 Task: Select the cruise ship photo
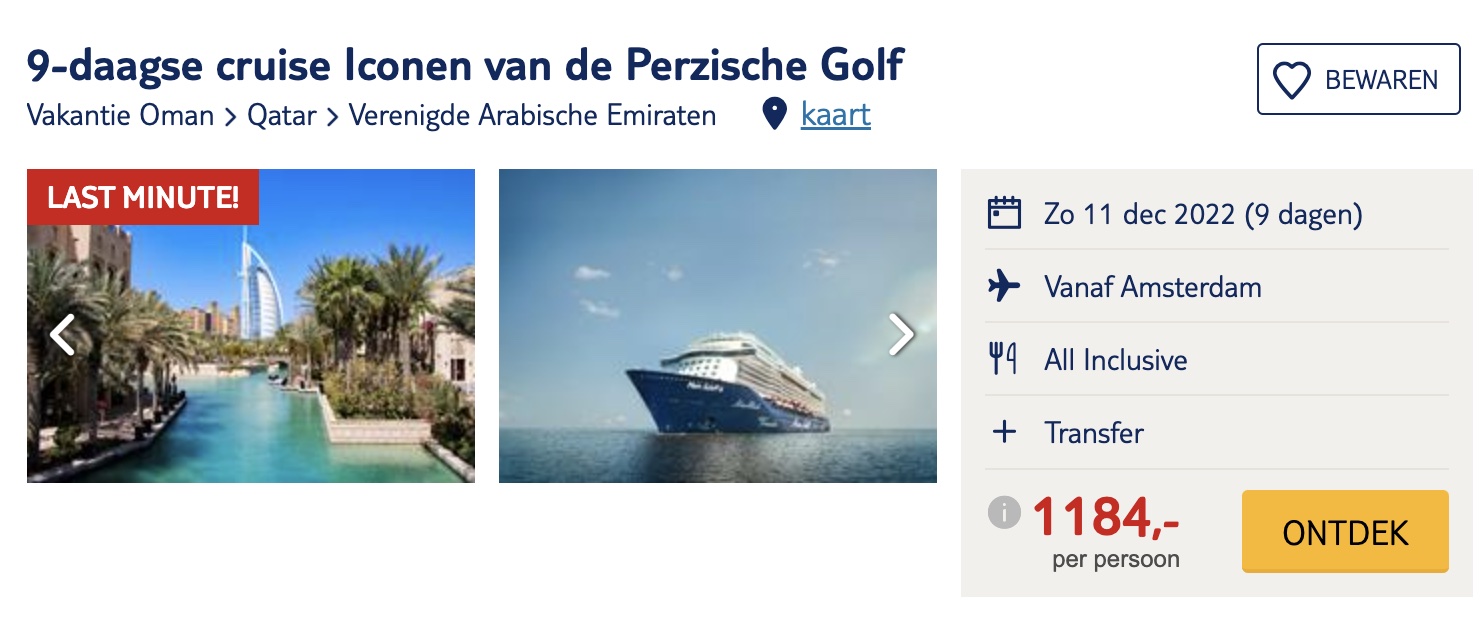click(x=717, y=325)
